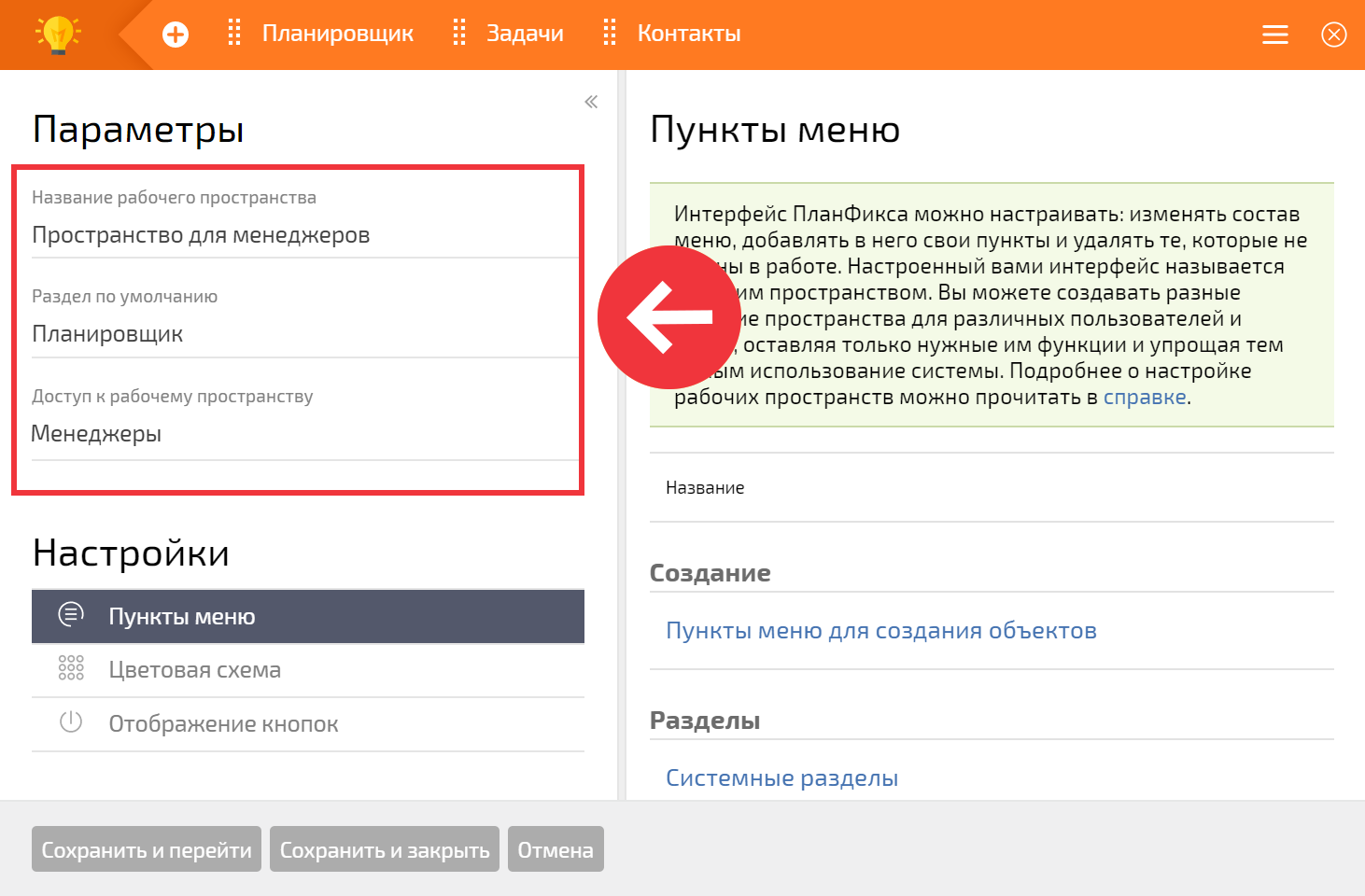
Task: Open Пункты меню для создания объектов link
Action: tap(881, 631)
